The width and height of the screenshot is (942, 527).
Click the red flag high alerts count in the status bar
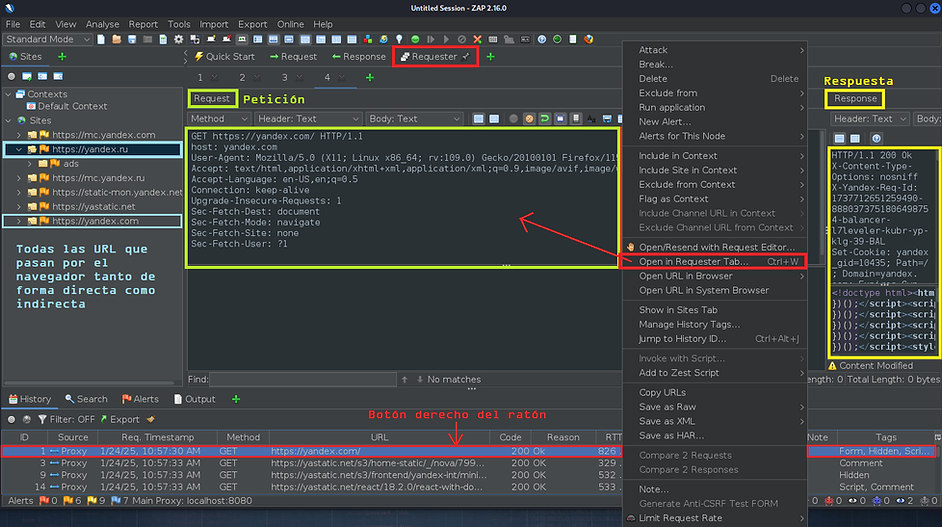[48, 501]
